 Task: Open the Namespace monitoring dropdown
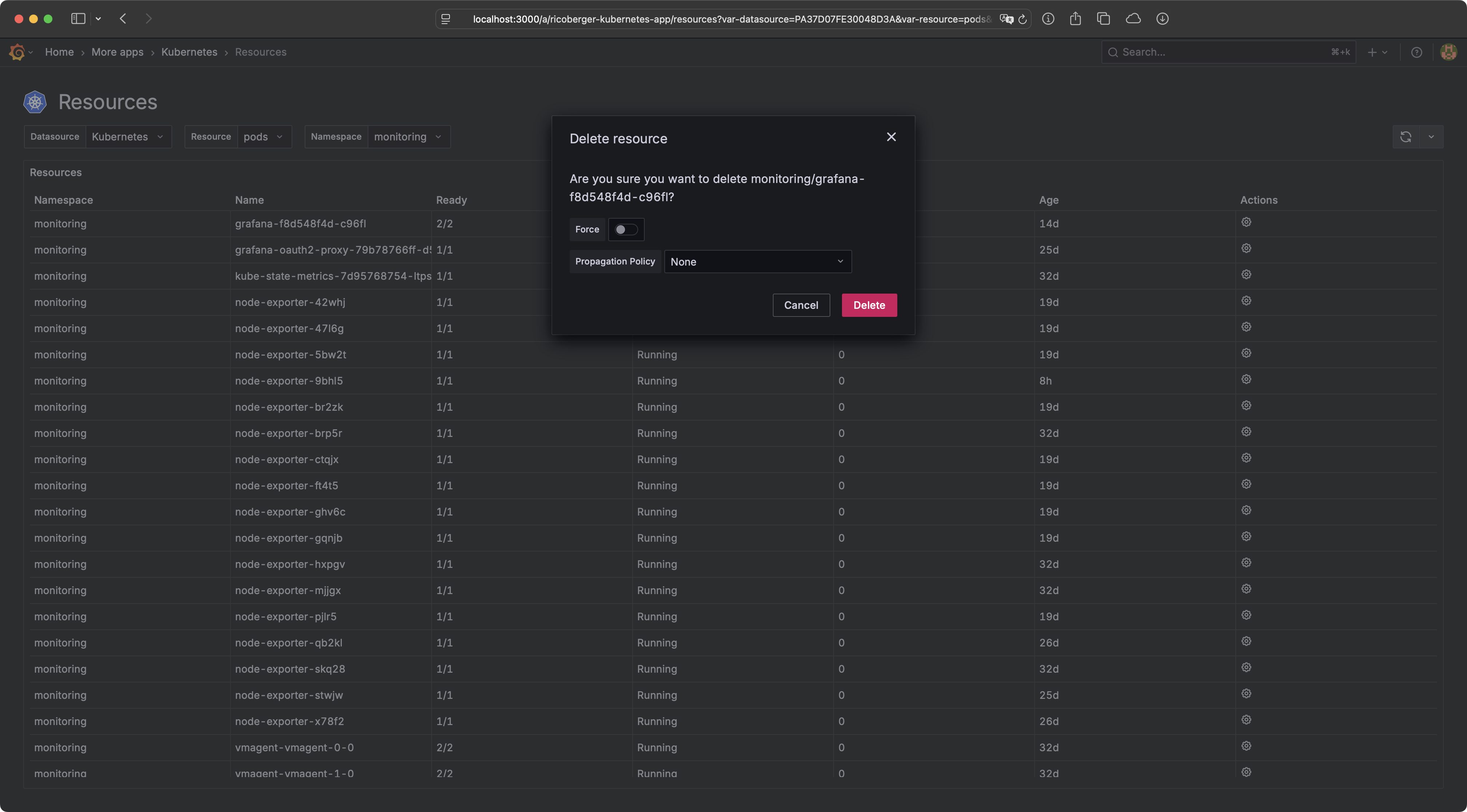408,136
